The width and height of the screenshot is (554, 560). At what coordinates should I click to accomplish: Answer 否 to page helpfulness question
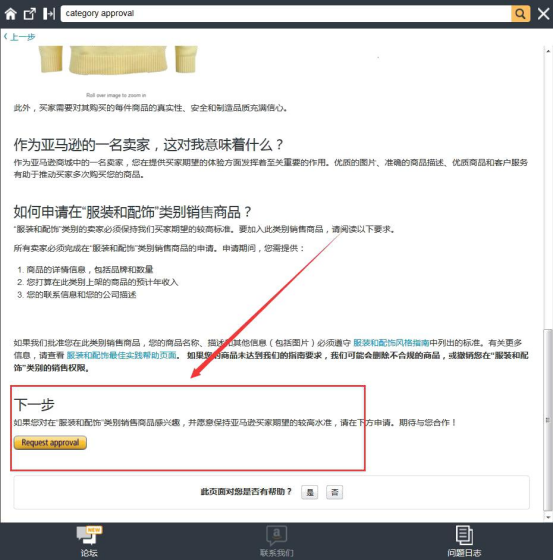tap(334, 492)
